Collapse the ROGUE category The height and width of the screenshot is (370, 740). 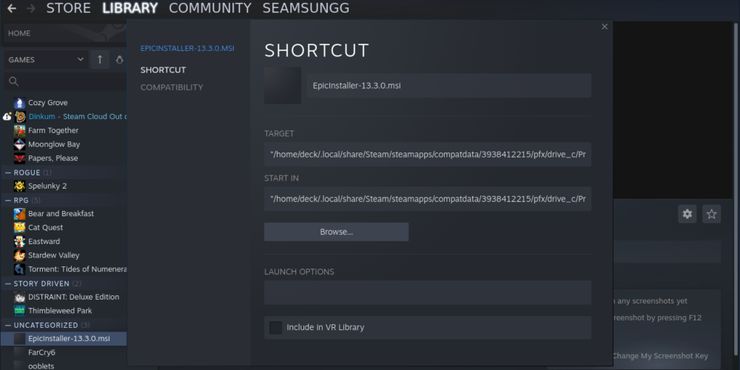tap(8, 173)
